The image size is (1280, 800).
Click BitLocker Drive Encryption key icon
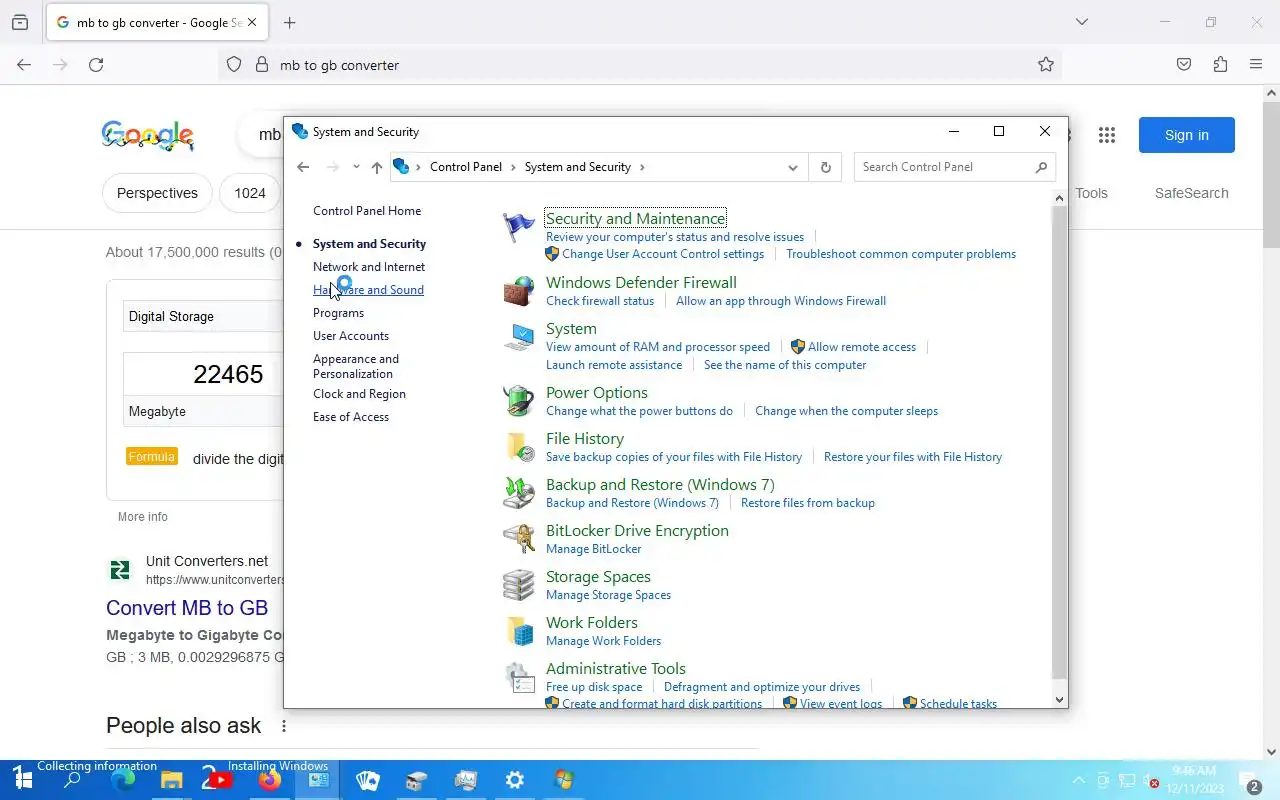pyautogui.click(x=519, y=539)
